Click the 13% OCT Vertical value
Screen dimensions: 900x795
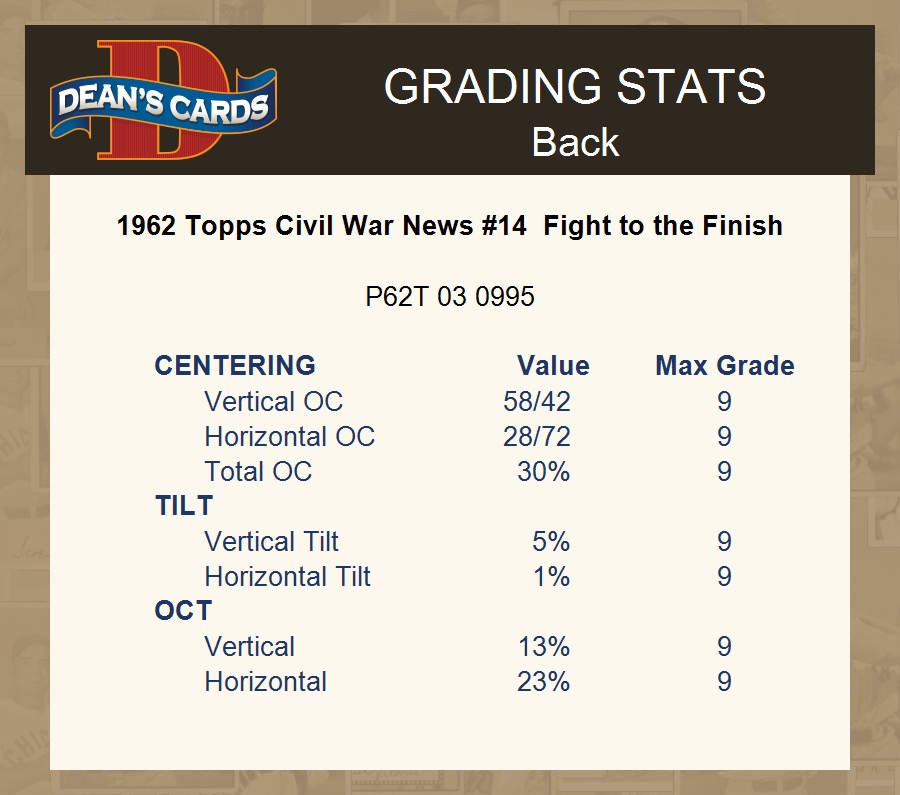point(544,647)
